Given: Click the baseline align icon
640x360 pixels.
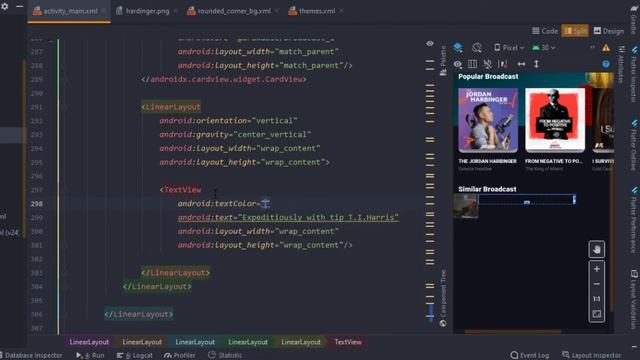Looking at the screenshot, I should click(x=503, y=64).
